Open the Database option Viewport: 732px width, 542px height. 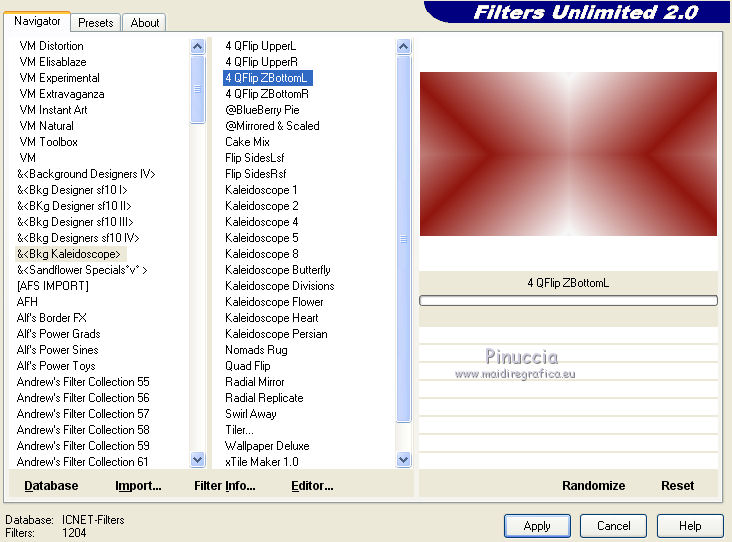(51, 486)
